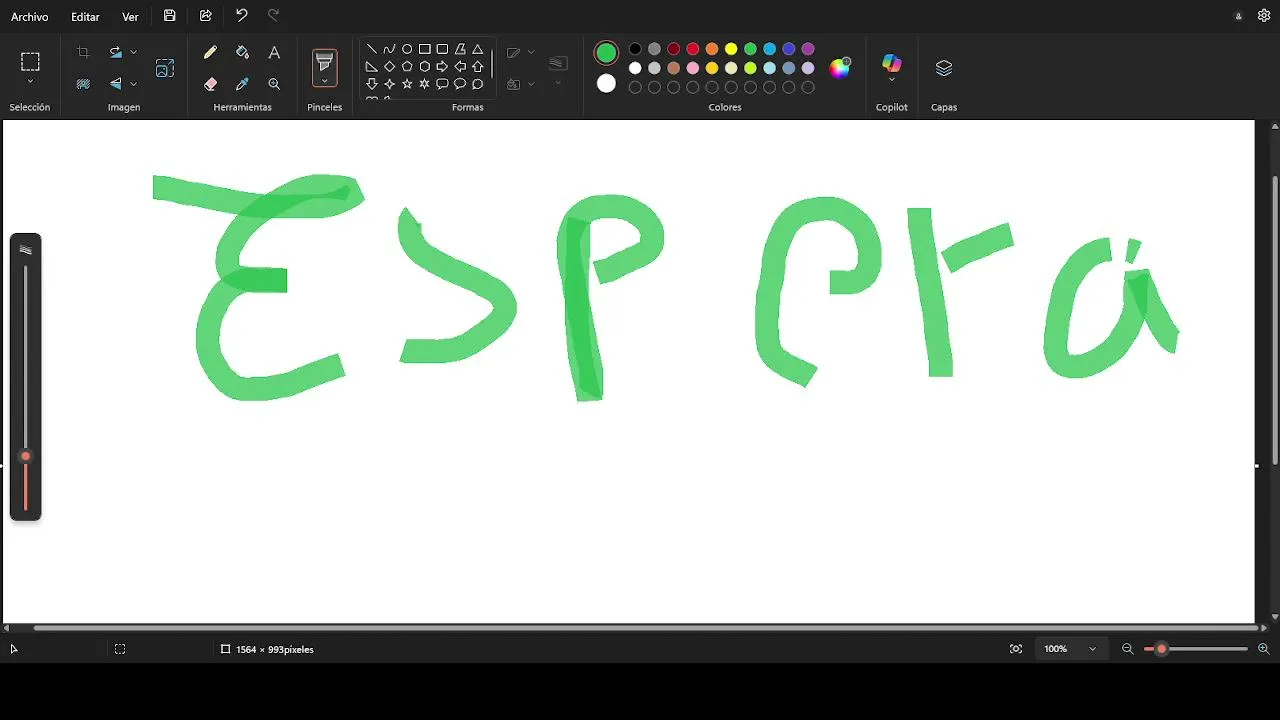
Task: Undo the last stroke
Action: (241, 16)
